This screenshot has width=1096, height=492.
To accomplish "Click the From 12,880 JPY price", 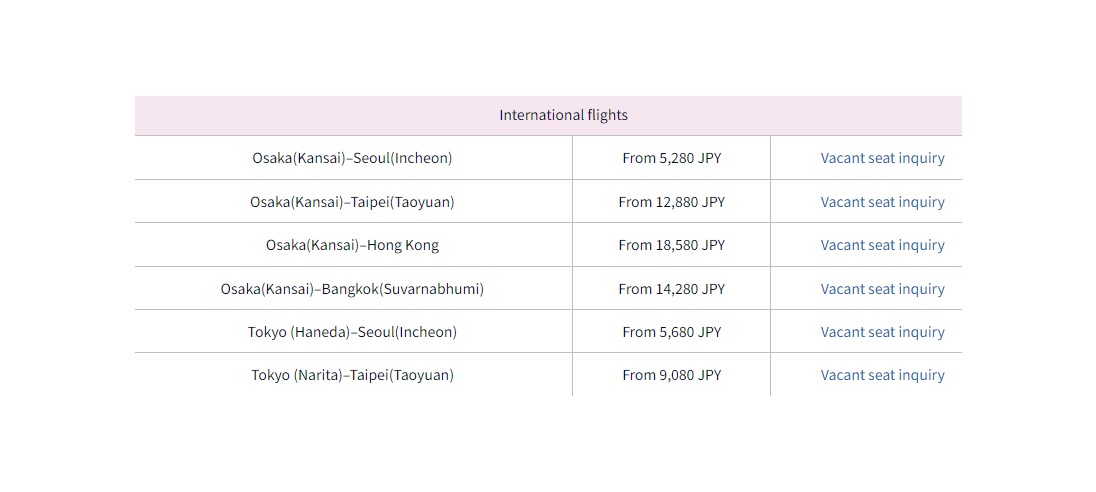I will [x=672, y=202].
